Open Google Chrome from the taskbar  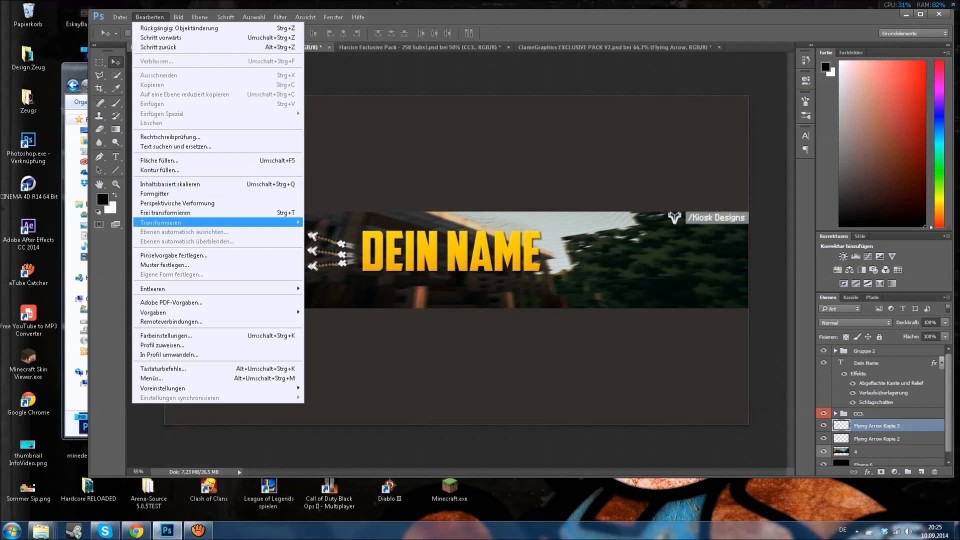136,530
